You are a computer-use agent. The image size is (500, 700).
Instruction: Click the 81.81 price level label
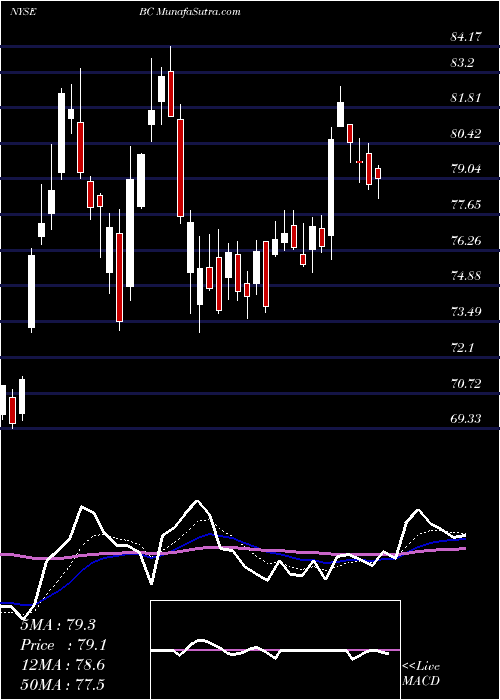466,98
